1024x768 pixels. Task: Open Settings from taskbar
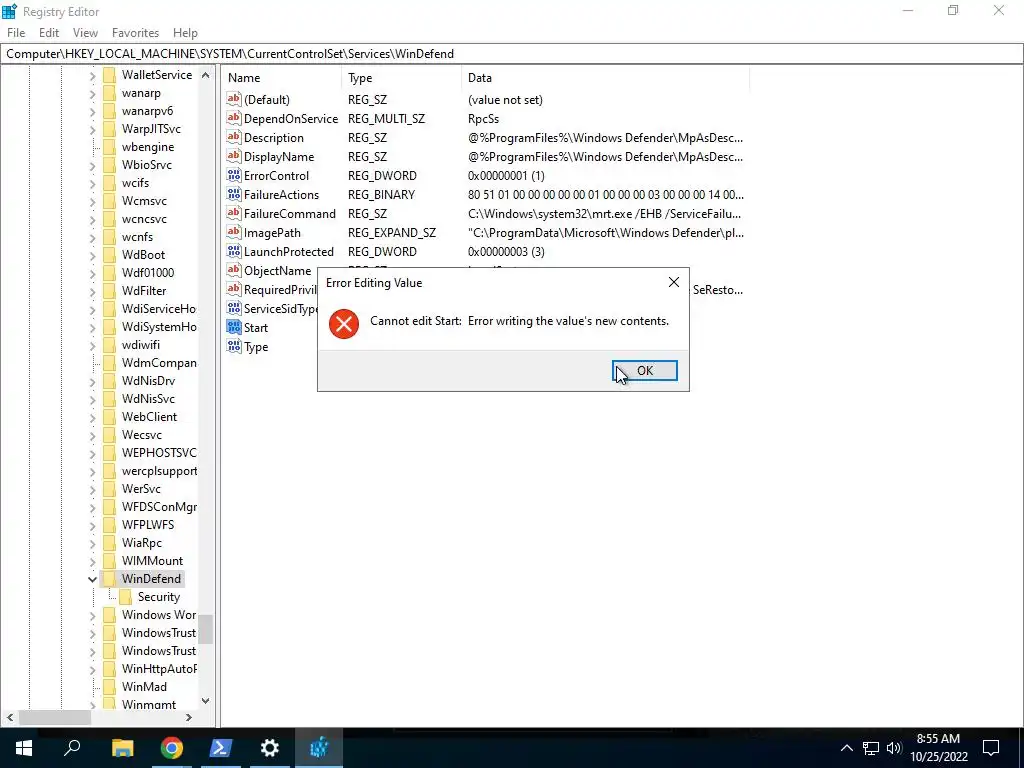tap(270, 748)
